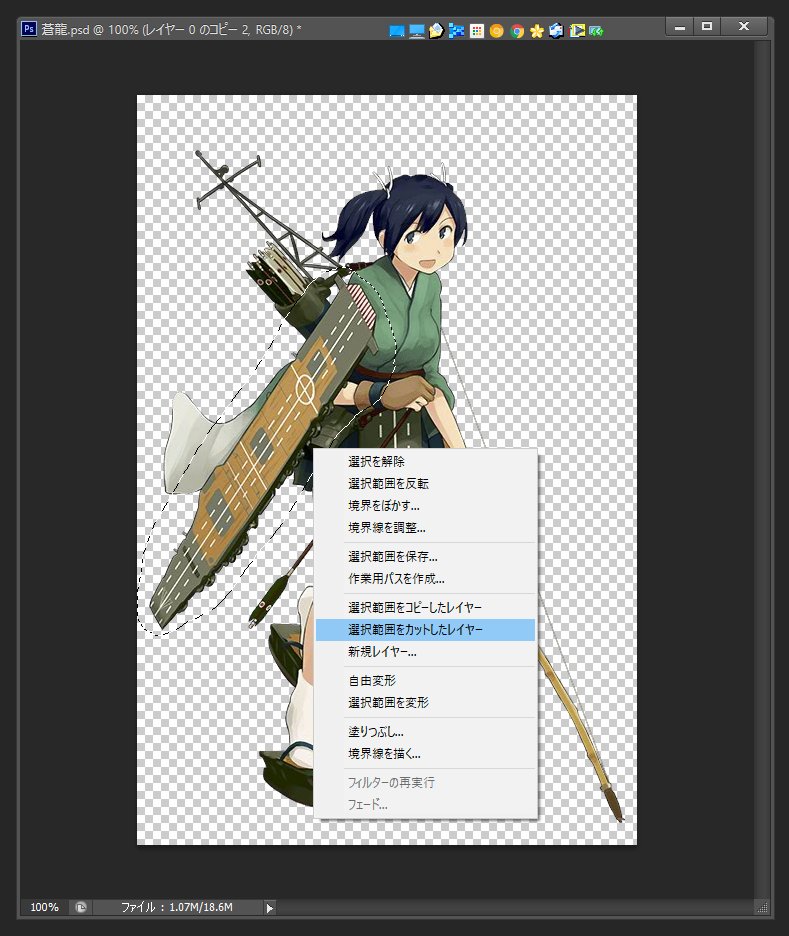Minimize the 蒼龍.psd document window
The image size is (789, 936).
click(x=680, y=27)
